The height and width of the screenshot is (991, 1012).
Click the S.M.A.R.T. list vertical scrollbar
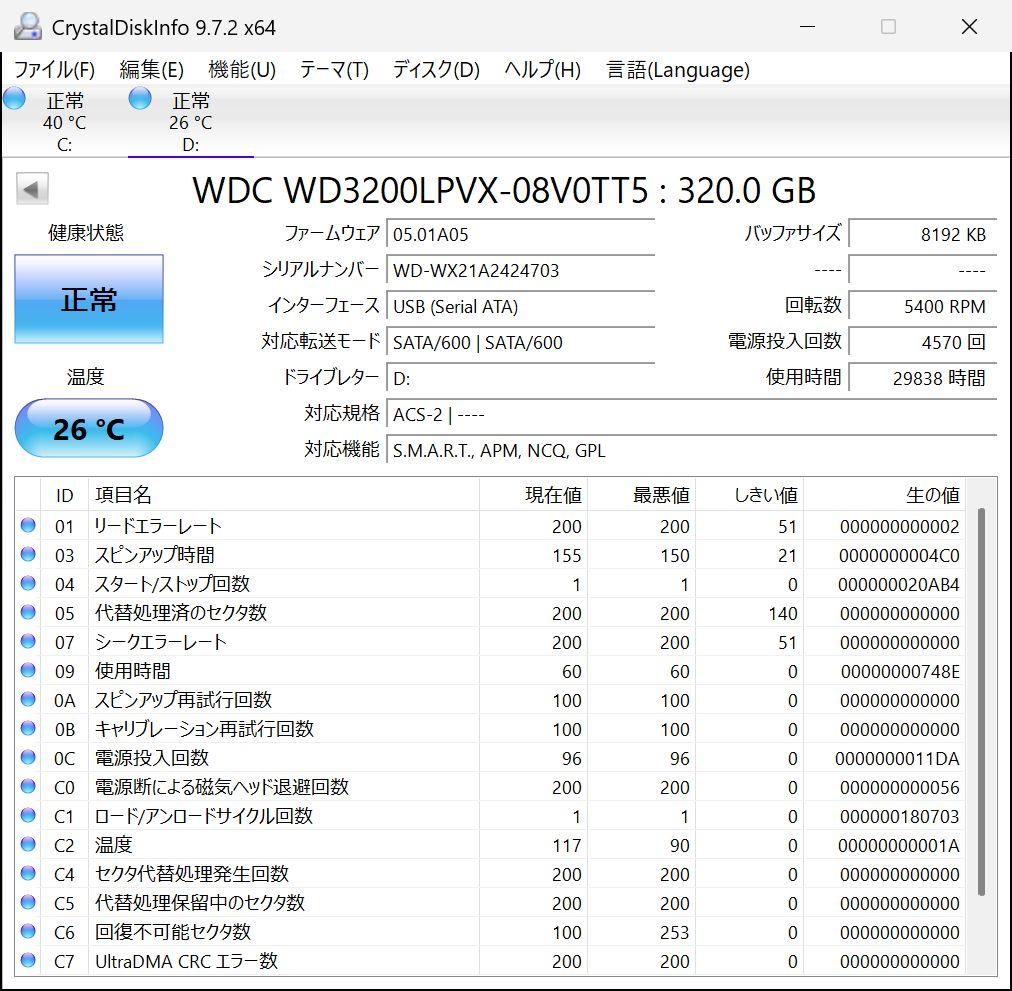point(982,702)
